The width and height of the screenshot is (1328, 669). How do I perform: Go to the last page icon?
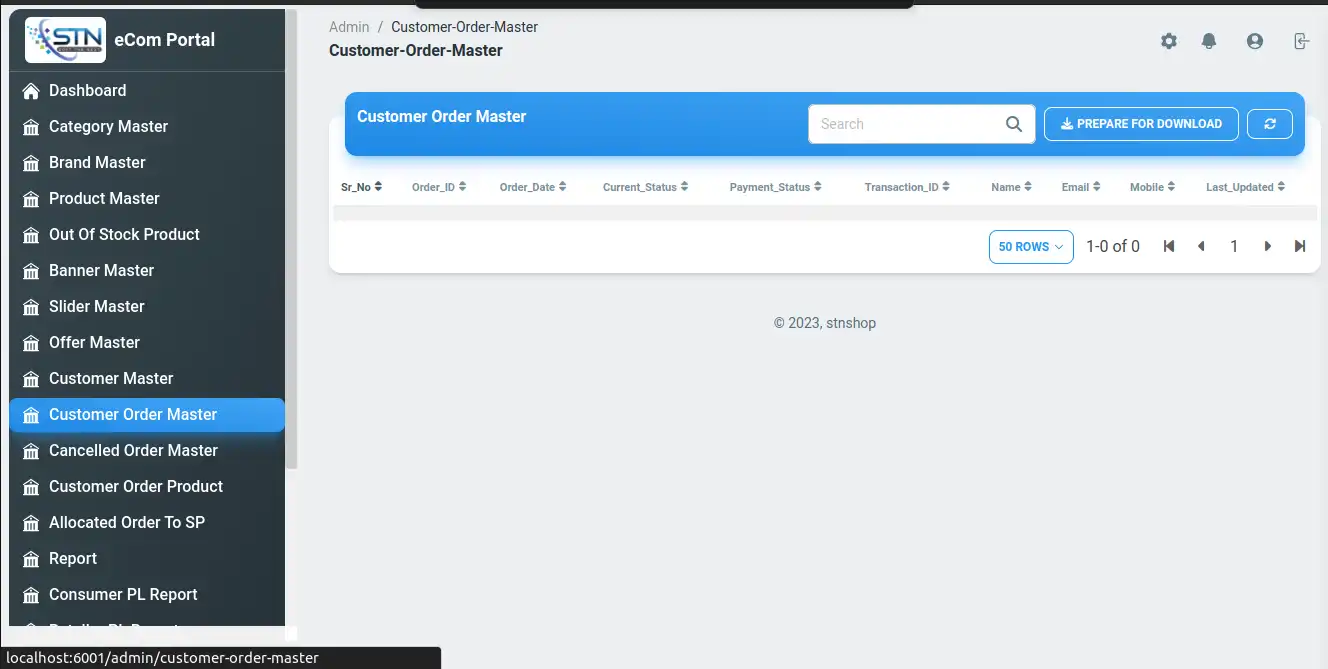click(x=1299, y=246)
